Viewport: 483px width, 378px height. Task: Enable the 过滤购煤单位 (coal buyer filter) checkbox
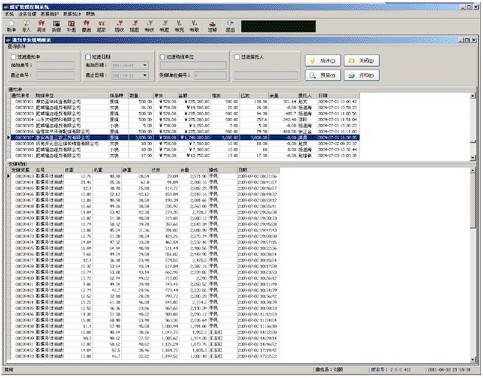click(x=163, y=57)
